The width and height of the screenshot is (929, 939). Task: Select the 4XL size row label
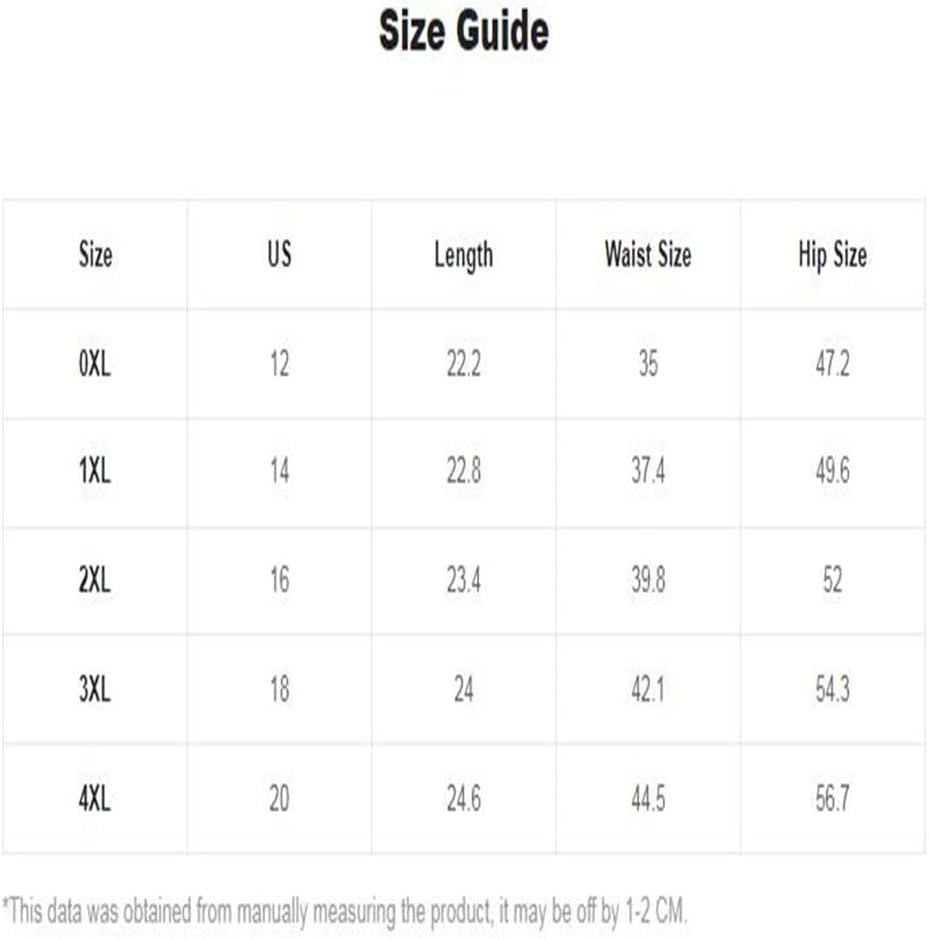click(95, 799)
